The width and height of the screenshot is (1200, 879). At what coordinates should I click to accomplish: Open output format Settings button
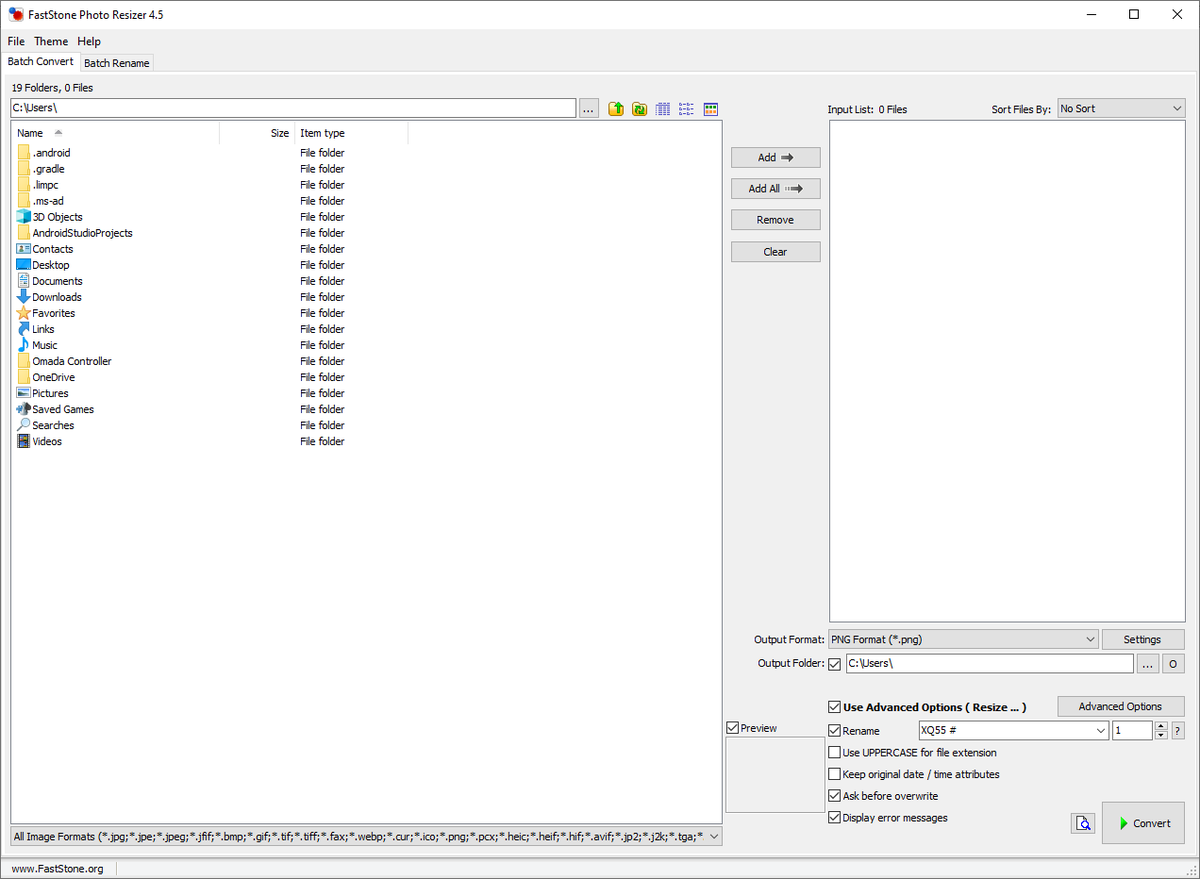point(1143,639)
